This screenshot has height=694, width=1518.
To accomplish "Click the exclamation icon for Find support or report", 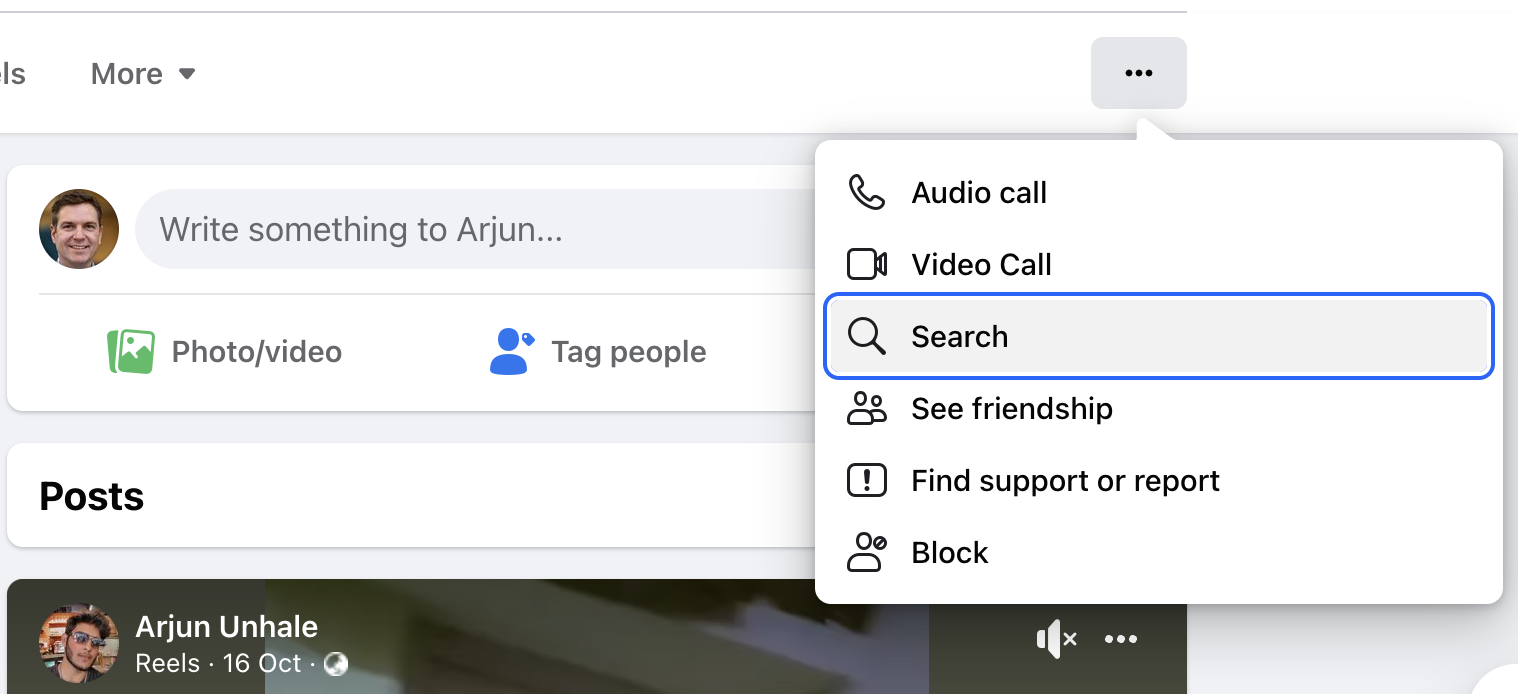I will [866, 480].
